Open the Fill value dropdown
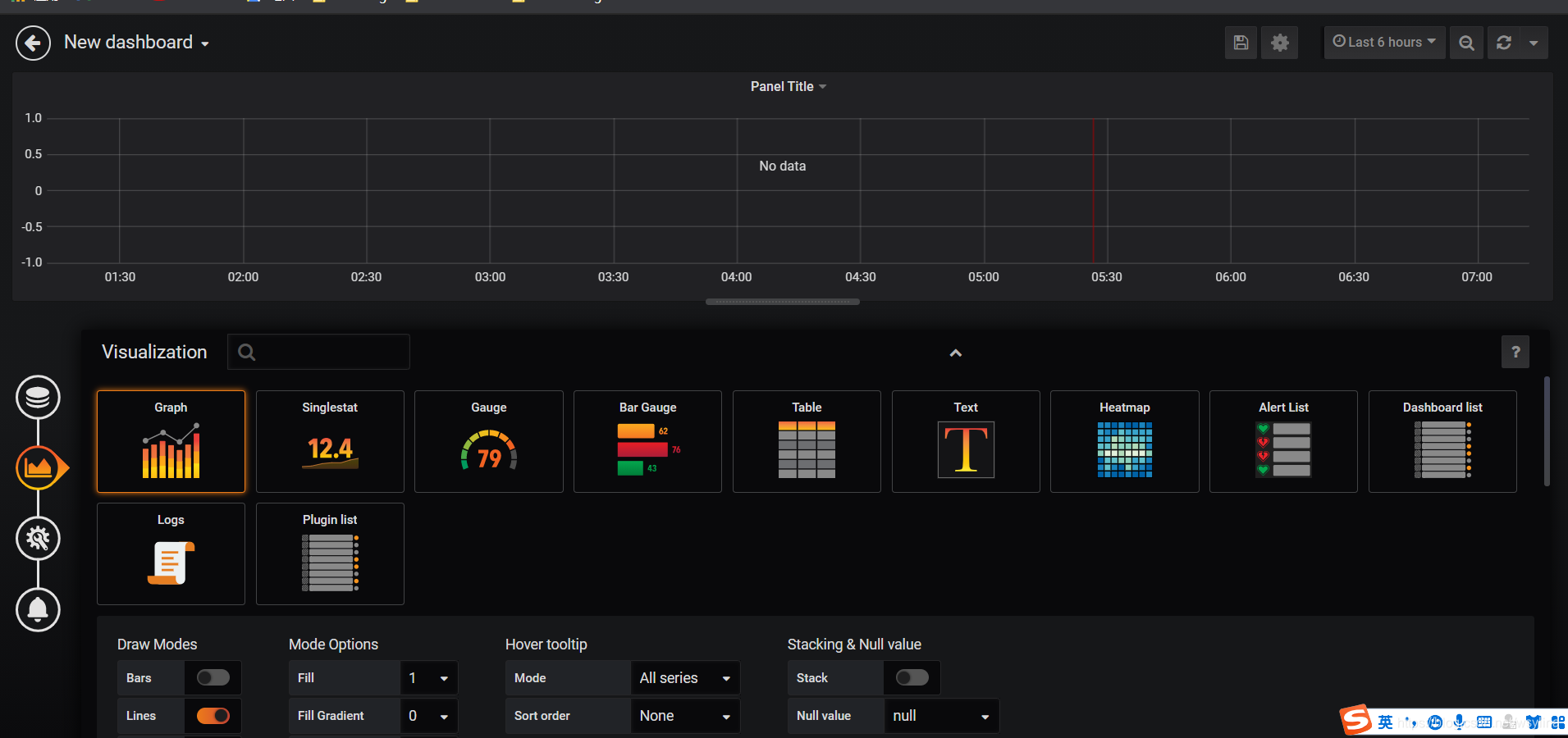 (428, 678)
